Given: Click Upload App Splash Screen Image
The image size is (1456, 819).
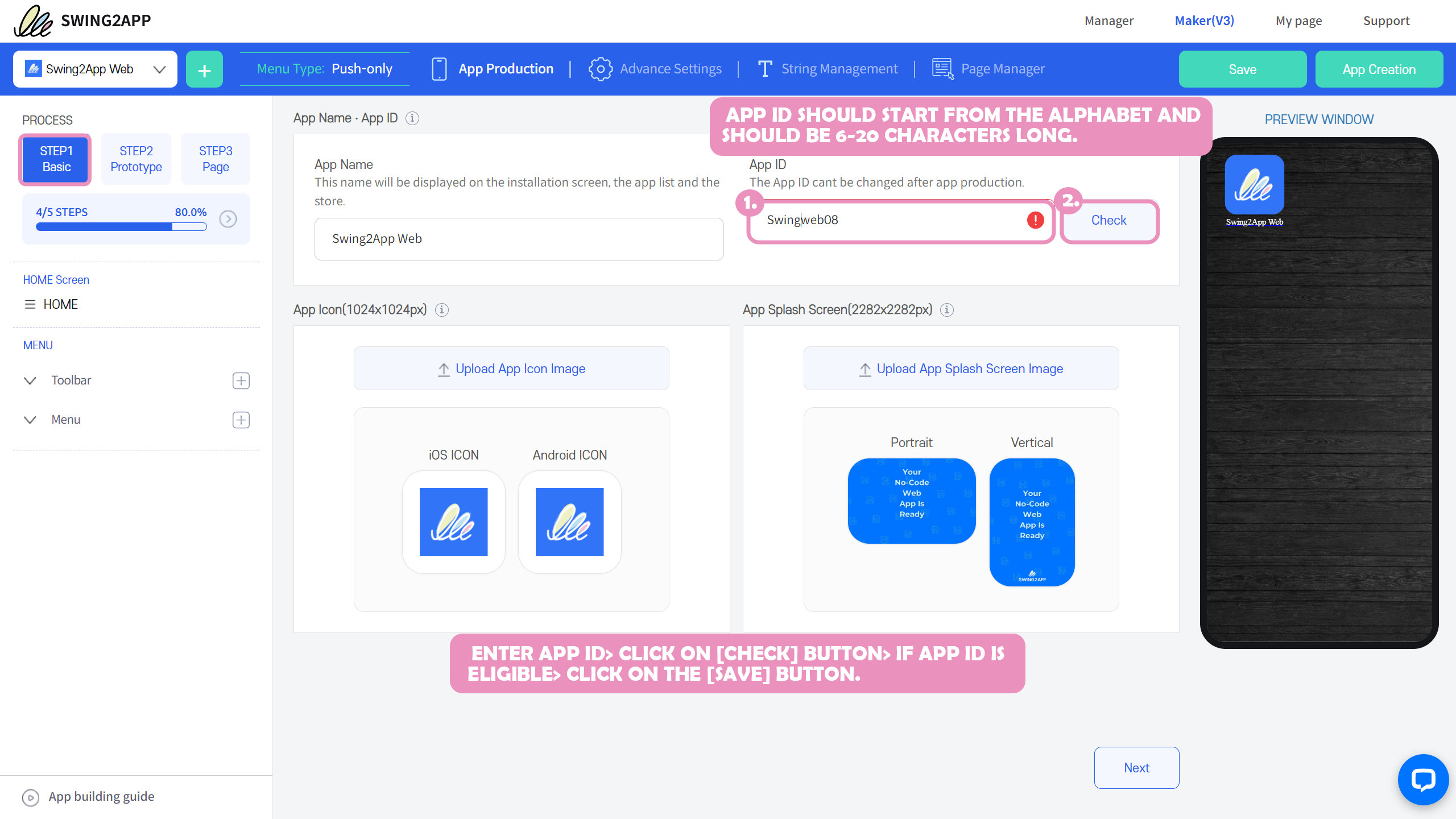Looking at the screenshot, I should click(961, 369).
